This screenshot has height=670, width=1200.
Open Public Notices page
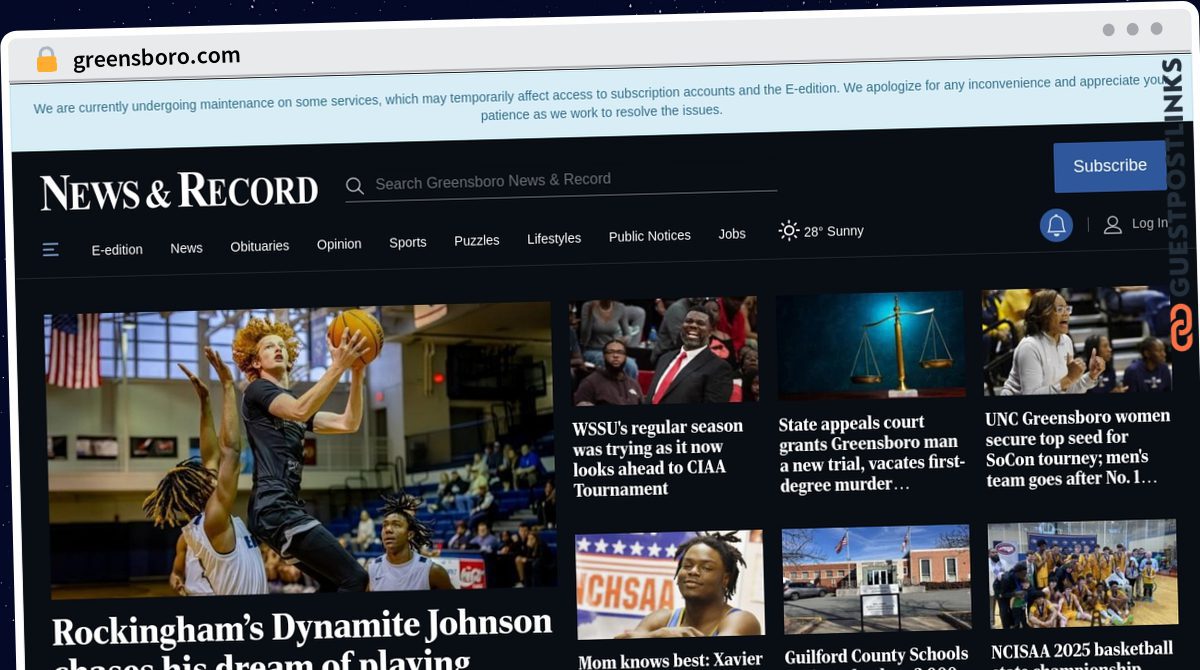(x=649, y=236)
